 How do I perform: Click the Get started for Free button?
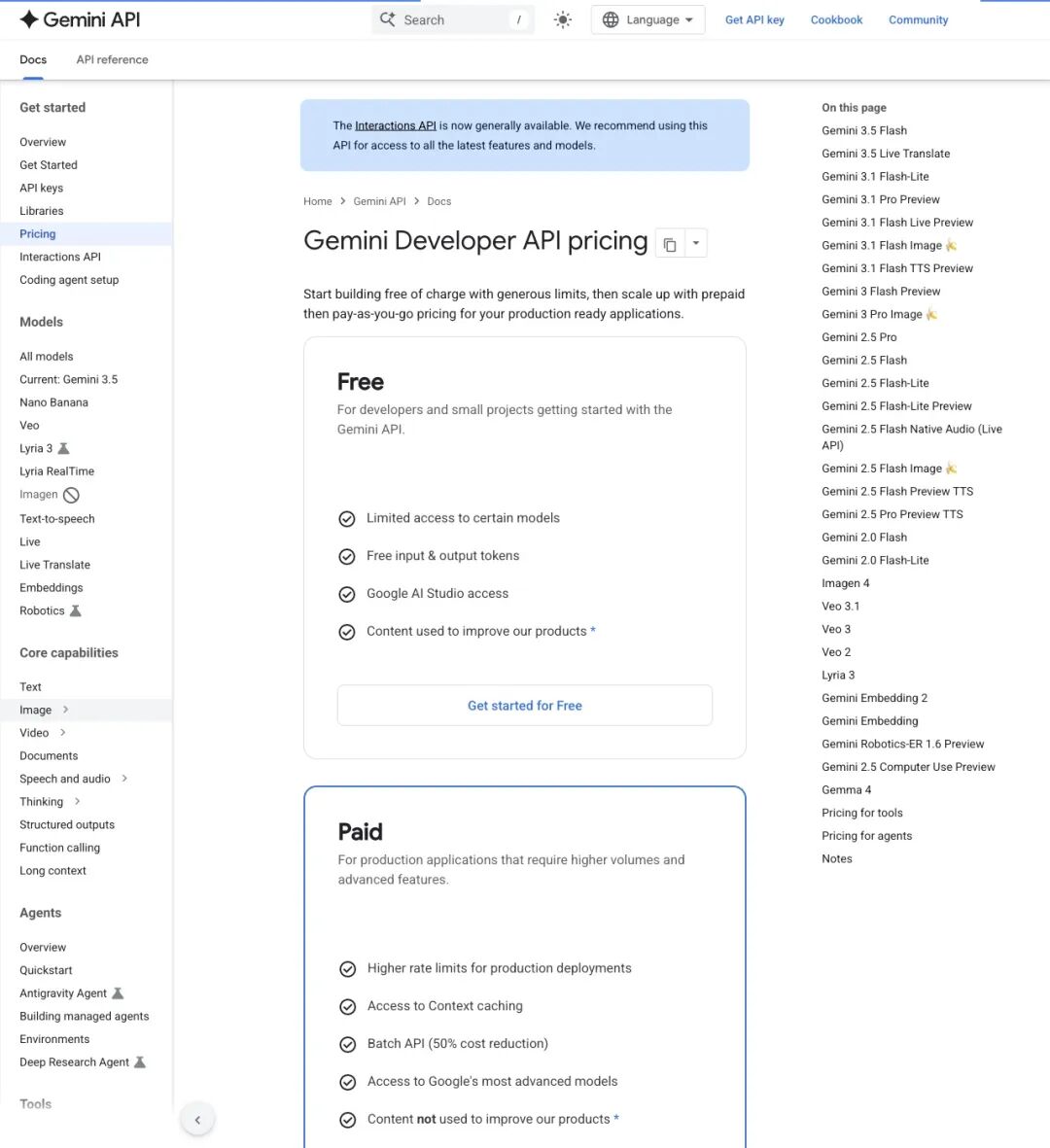524,706
